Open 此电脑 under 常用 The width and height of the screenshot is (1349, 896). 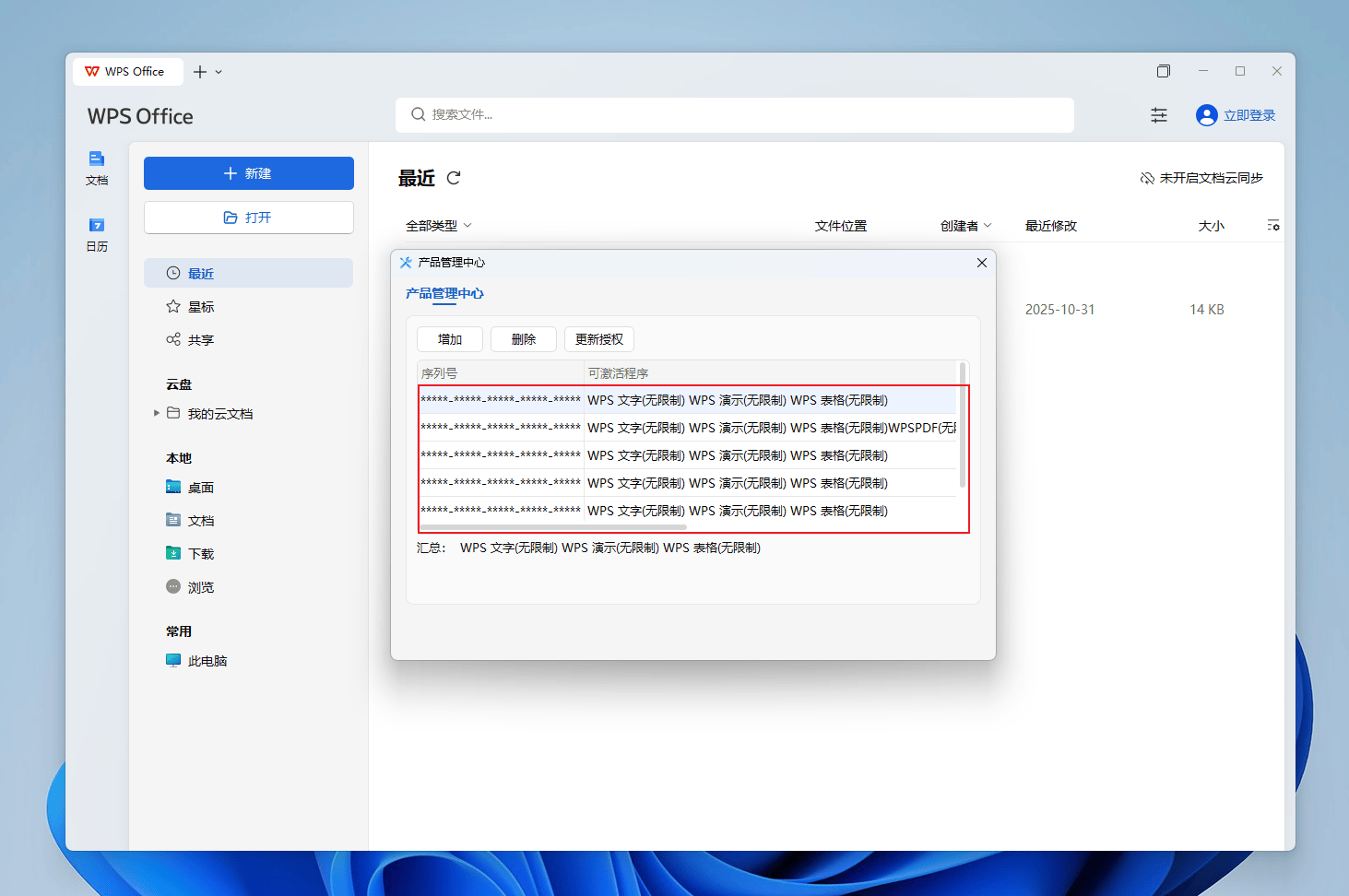(x=205, y=660)
